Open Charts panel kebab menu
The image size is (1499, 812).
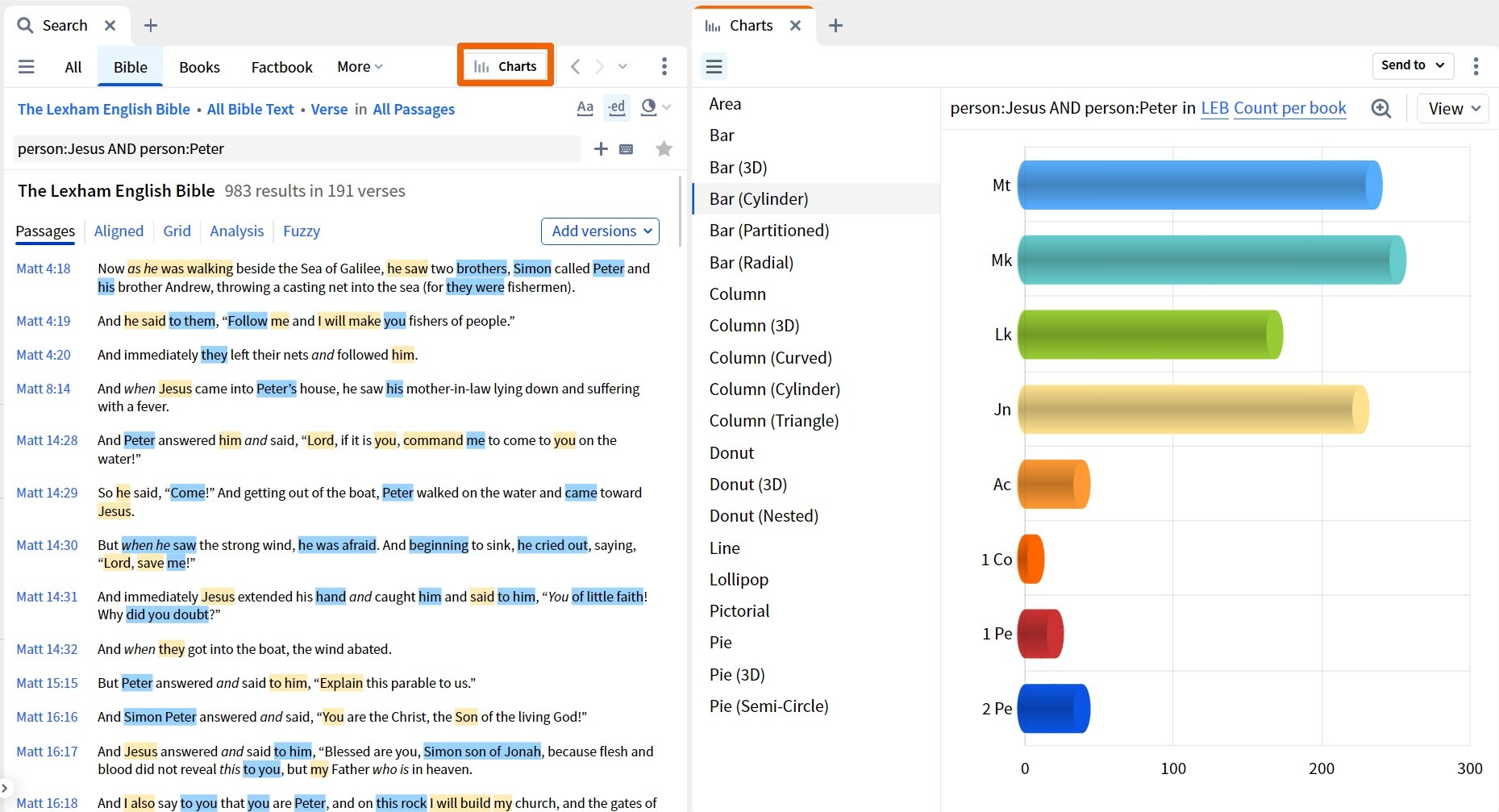coord(1476,66)
